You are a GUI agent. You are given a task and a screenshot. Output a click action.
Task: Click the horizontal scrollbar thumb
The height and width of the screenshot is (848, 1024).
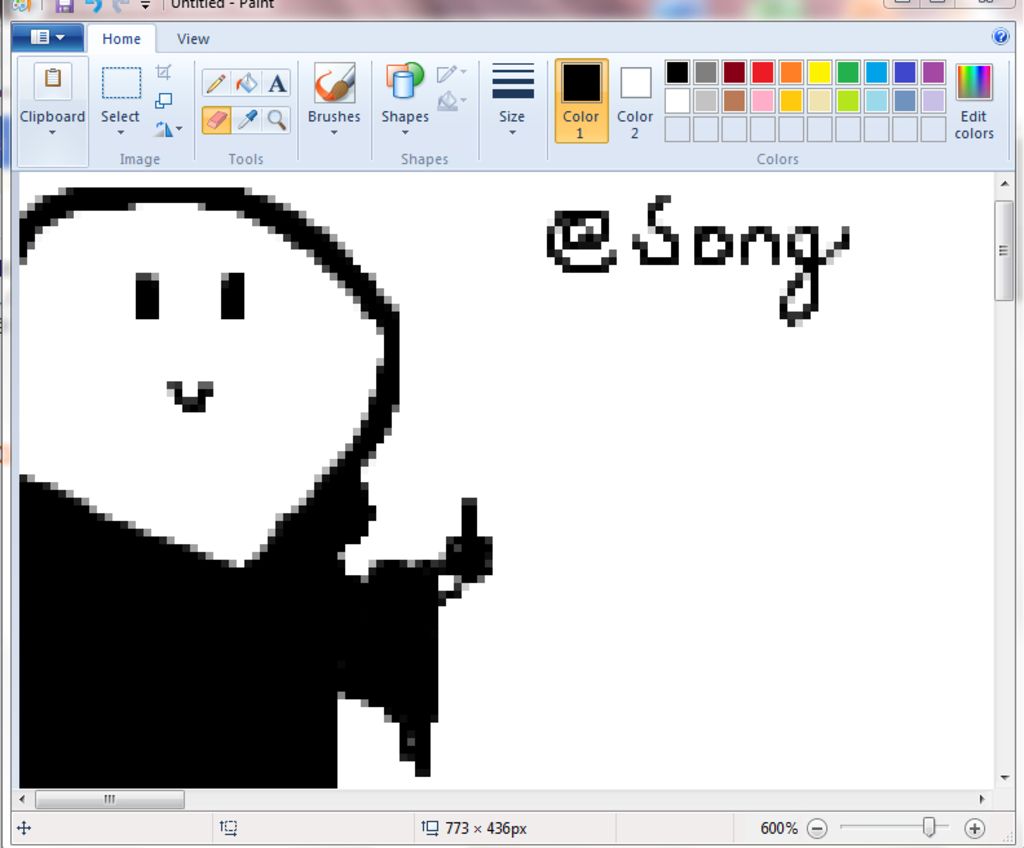[x=110, y=799]
